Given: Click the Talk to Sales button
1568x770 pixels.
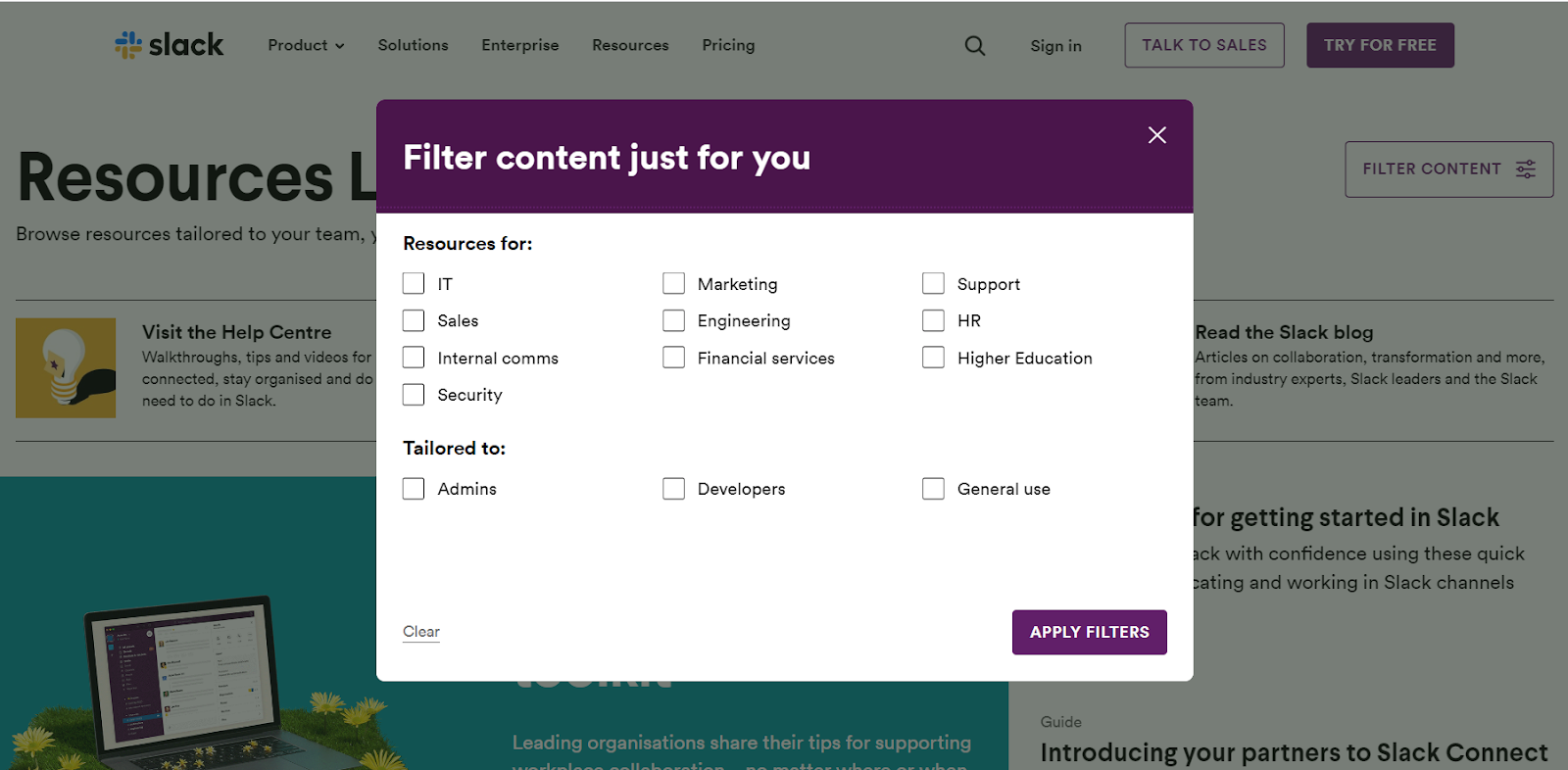Looking at the screenshot, I should (x=1204, y=45).
